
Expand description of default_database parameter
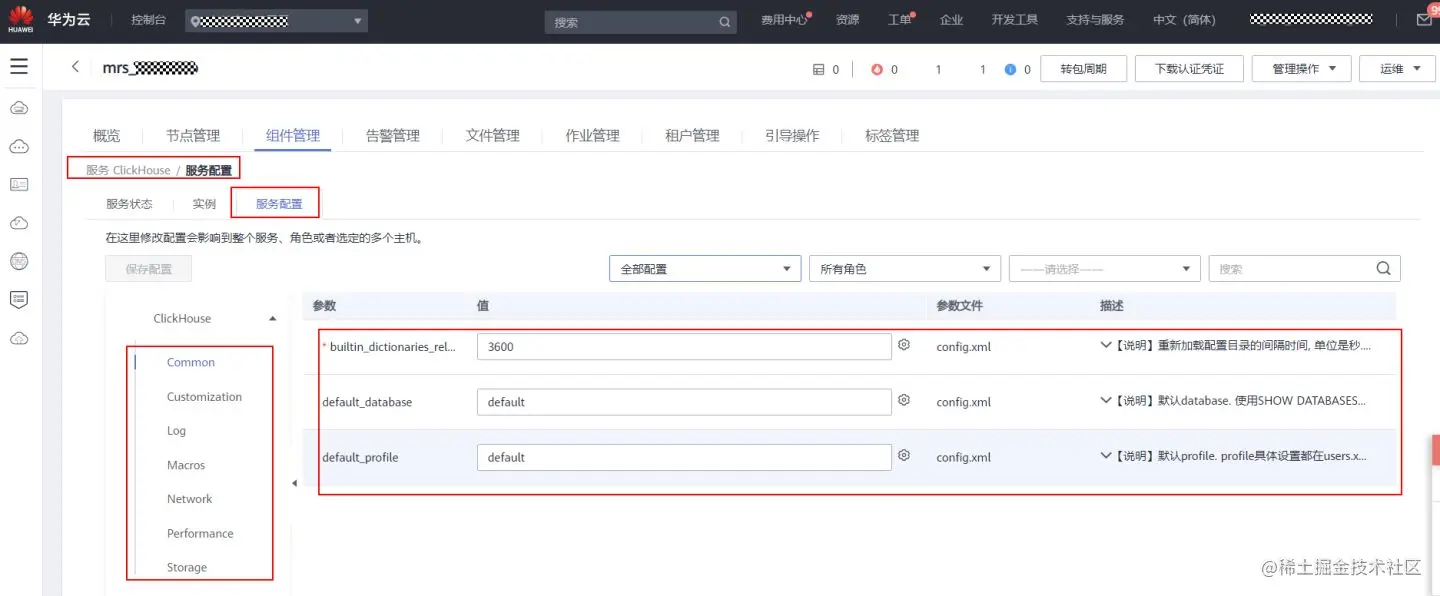click(x=1105, y=400)
